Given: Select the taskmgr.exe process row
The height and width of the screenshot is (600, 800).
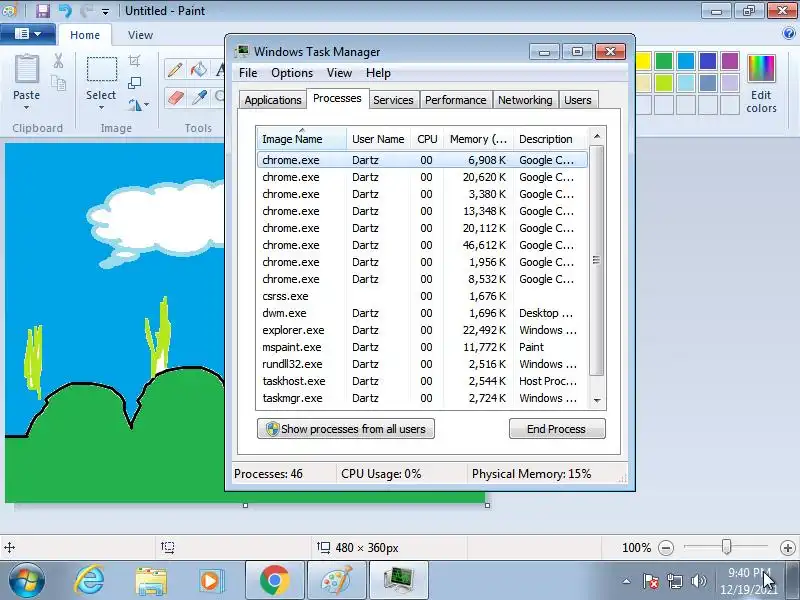Looking at the screenshot, I should click(422, 398).
